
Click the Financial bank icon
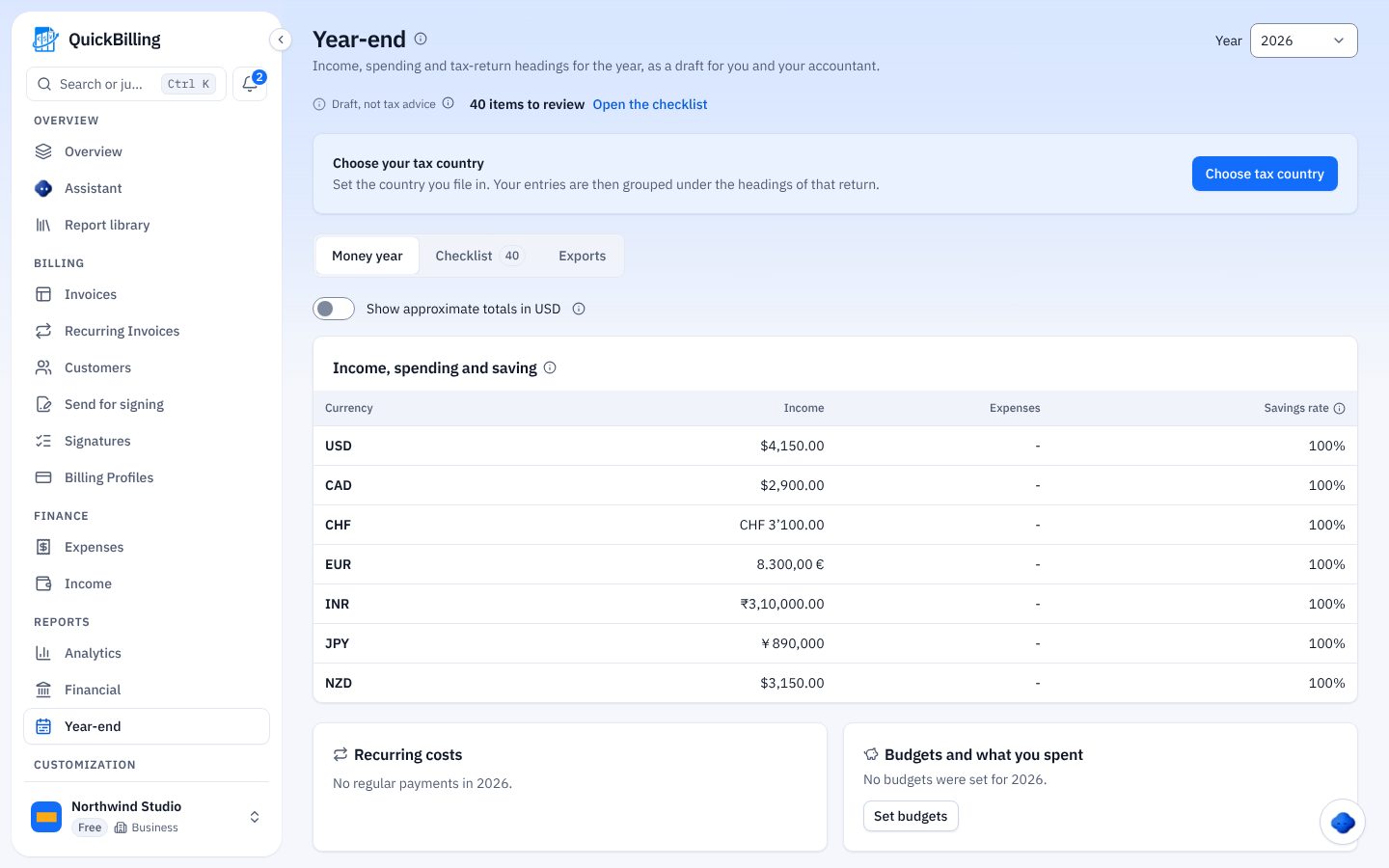tap(43, 690)
